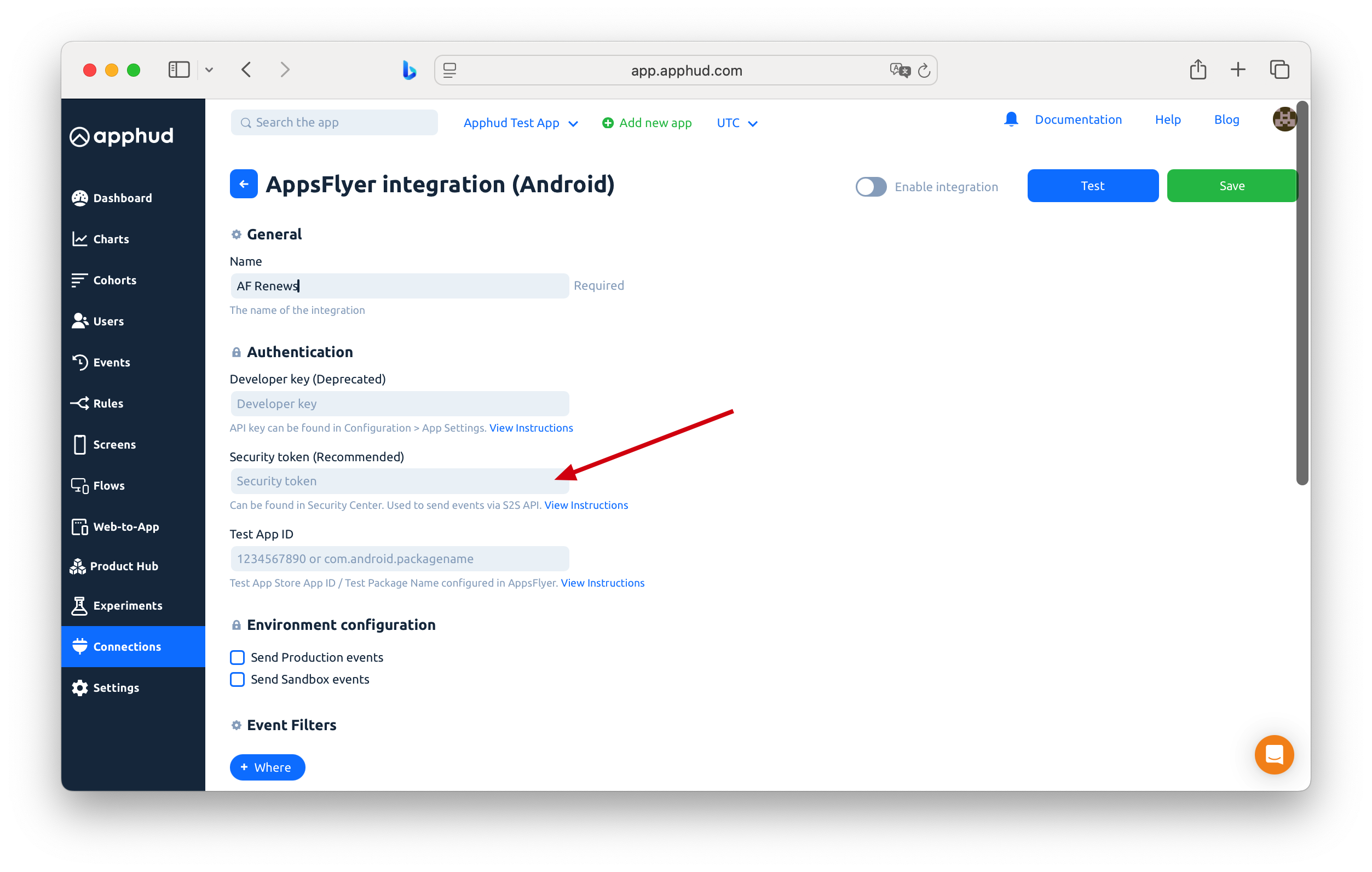Open Dashboard from the sidebar
This screenshot has width=1372, height=872.
tap(112, 198)
